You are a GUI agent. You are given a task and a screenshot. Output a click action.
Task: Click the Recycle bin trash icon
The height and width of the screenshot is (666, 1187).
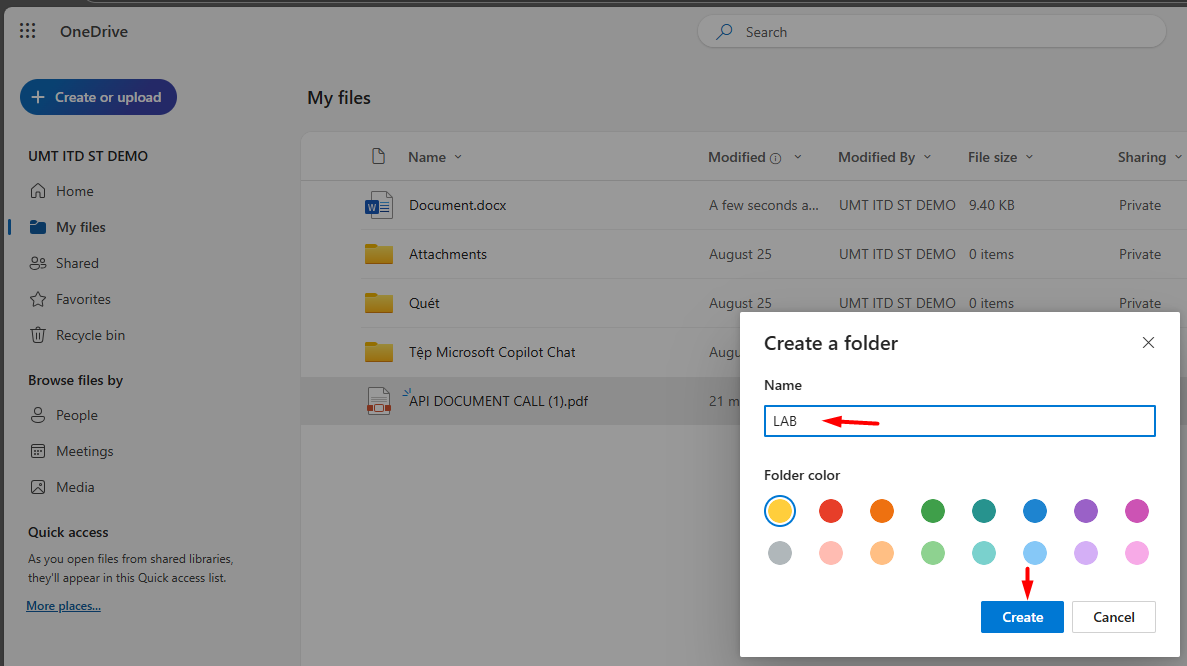(x=38, y=335)
